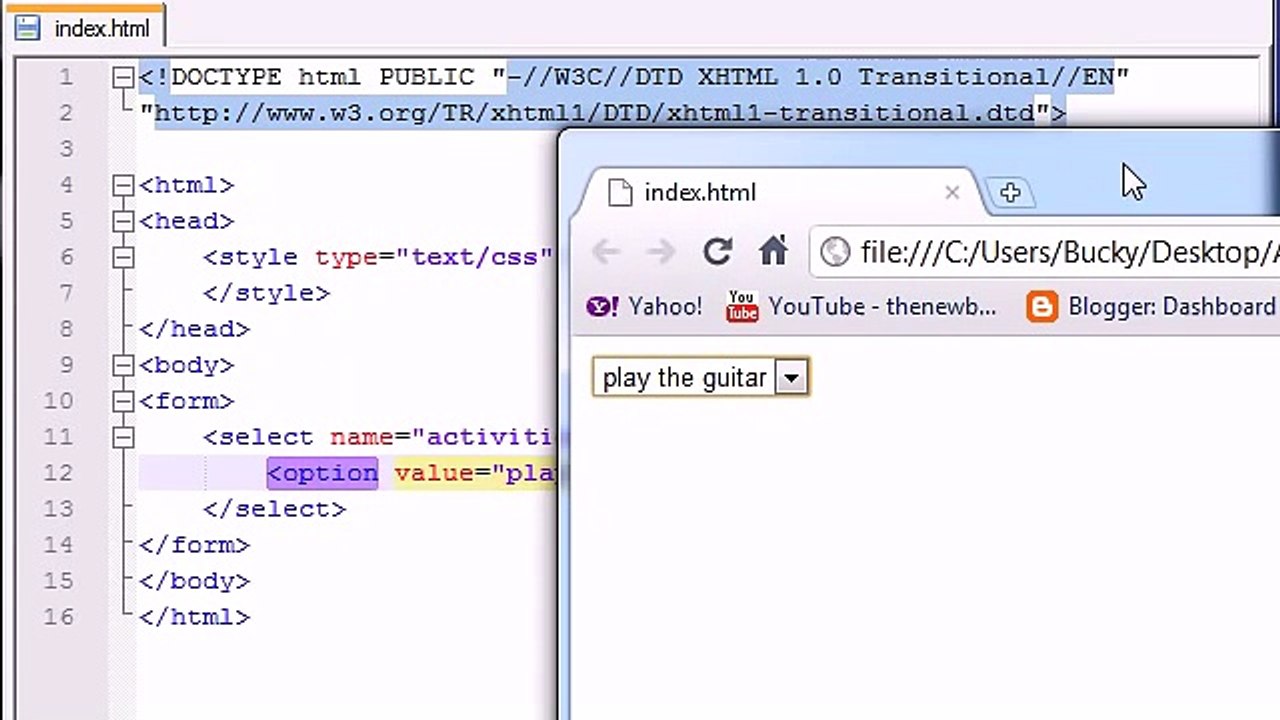Collapse the html tag fold on line 4
Screen dimensions: 1280x720
[123, 185]
